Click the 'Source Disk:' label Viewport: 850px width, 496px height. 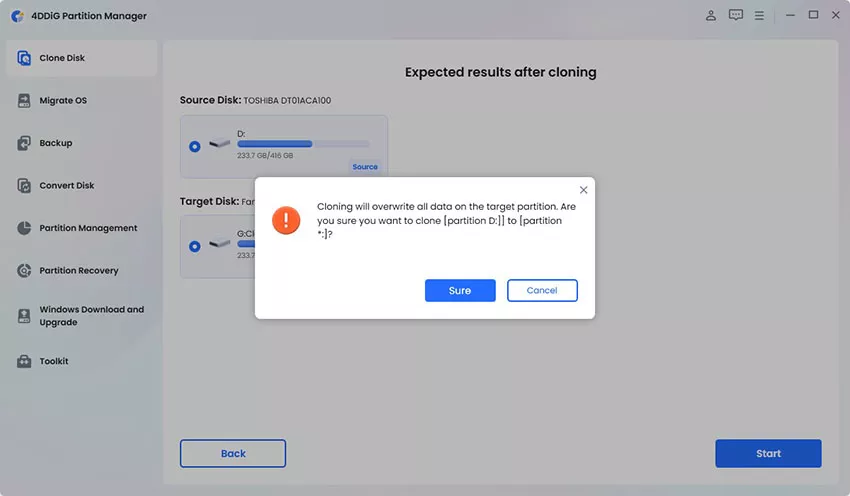(210, 100)
